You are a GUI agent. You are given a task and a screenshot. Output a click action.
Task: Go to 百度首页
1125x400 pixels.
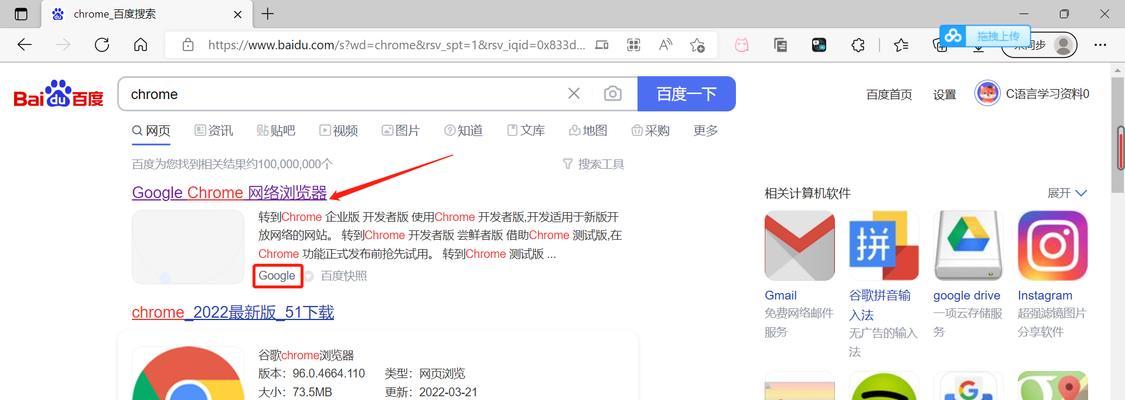tap(889, 94)
